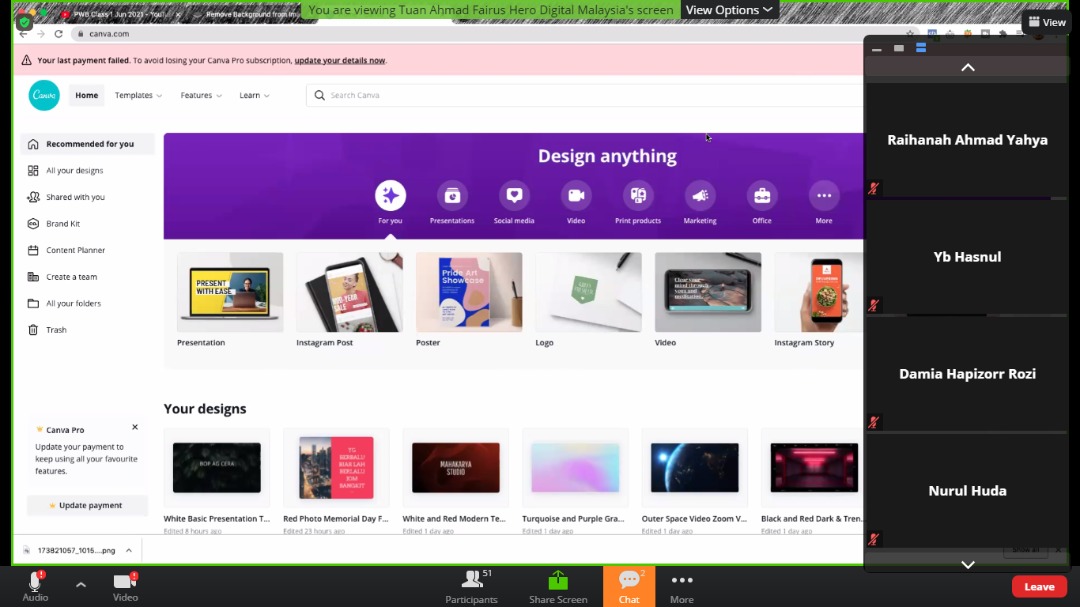Click the Update payment button
The height and width of the screenshot is (607, 1080).
(x=87, y=505)
